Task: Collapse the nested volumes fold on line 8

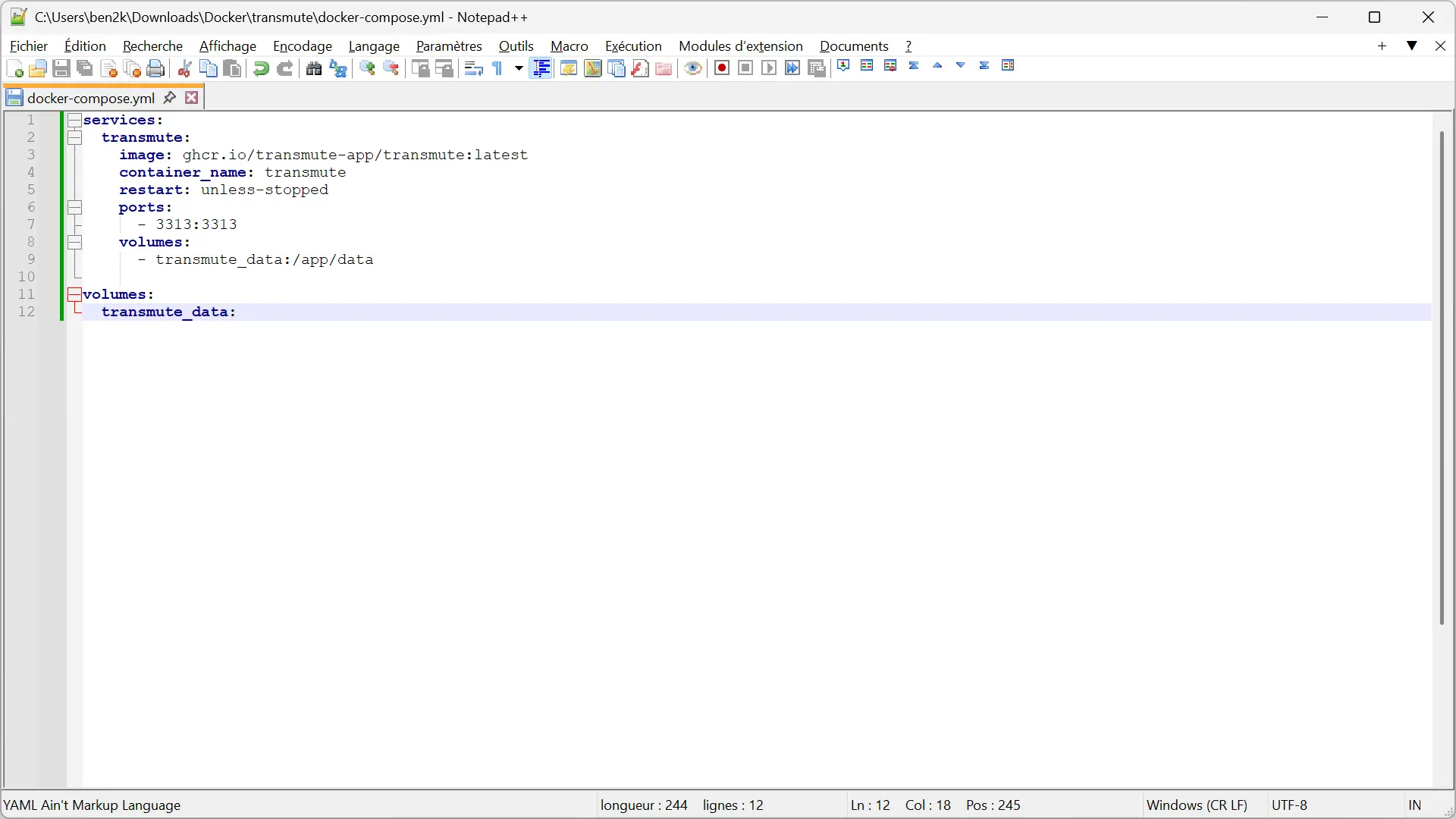Action: pos(74,242)
